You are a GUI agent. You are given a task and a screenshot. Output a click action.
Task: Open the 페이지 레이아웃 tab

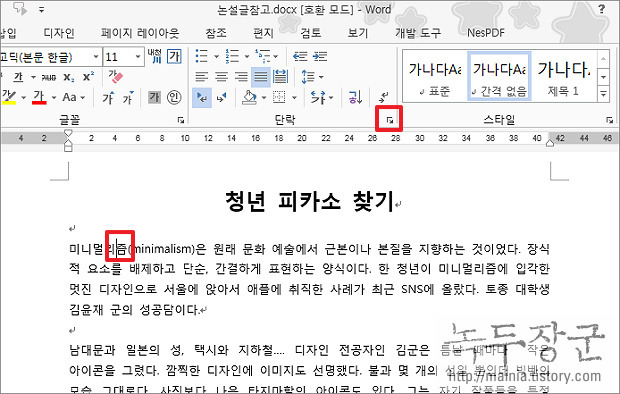coord(140,33)
